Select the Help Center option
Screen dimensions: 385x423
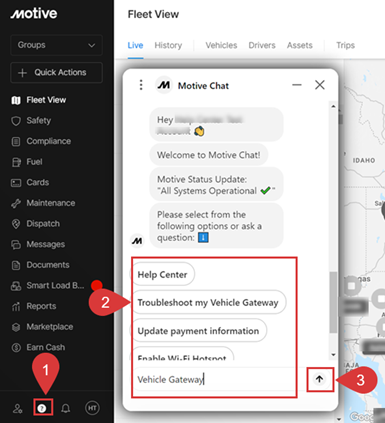(x=162, y=275)
